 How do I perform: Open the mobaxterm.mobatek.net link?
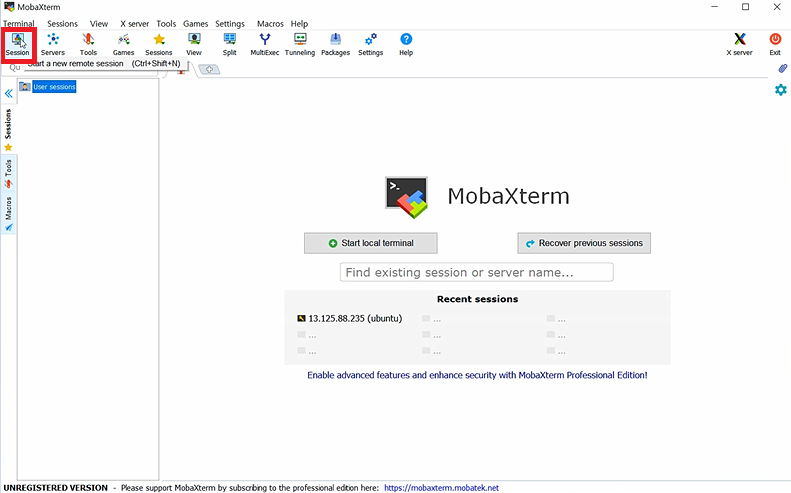tap(441, 488)
